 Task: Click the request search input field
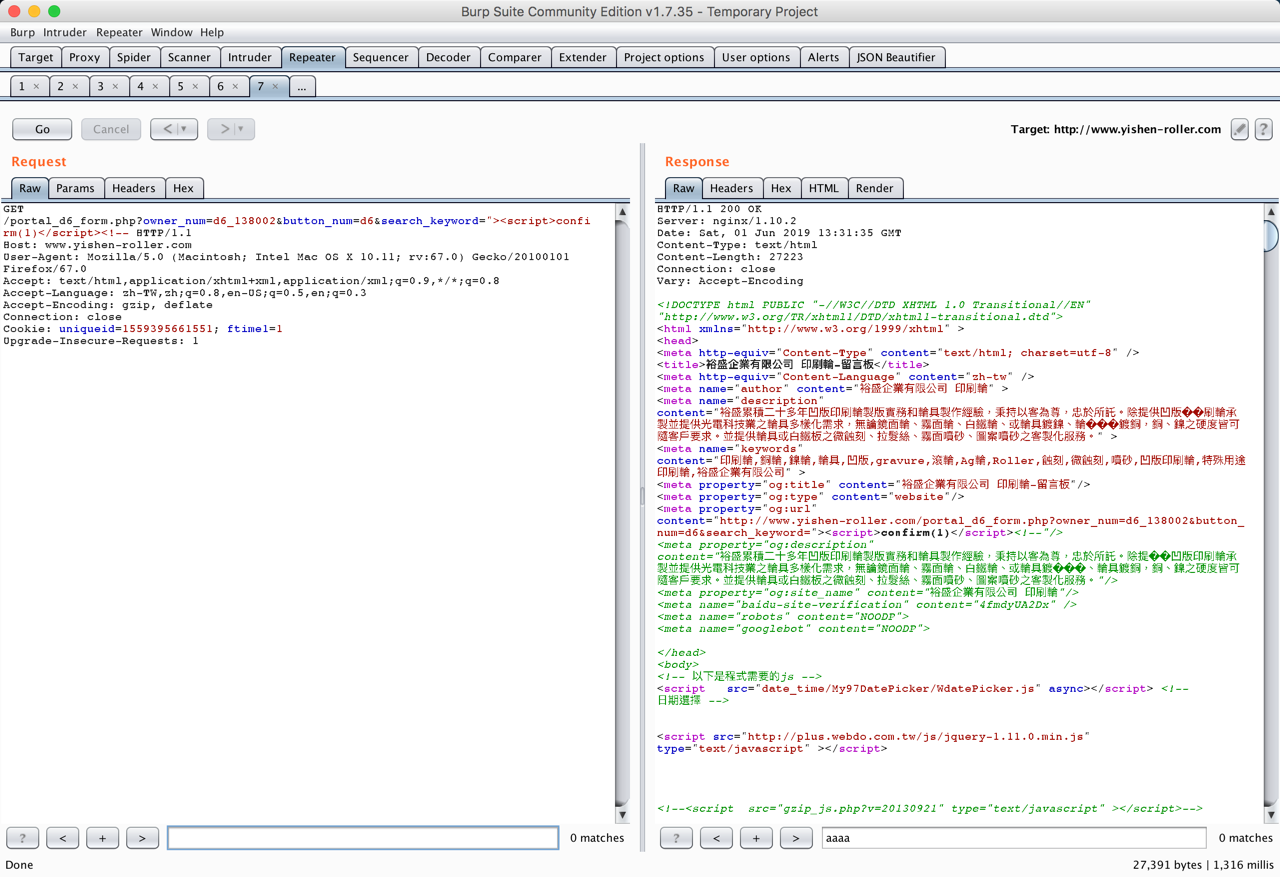(363, 838)
